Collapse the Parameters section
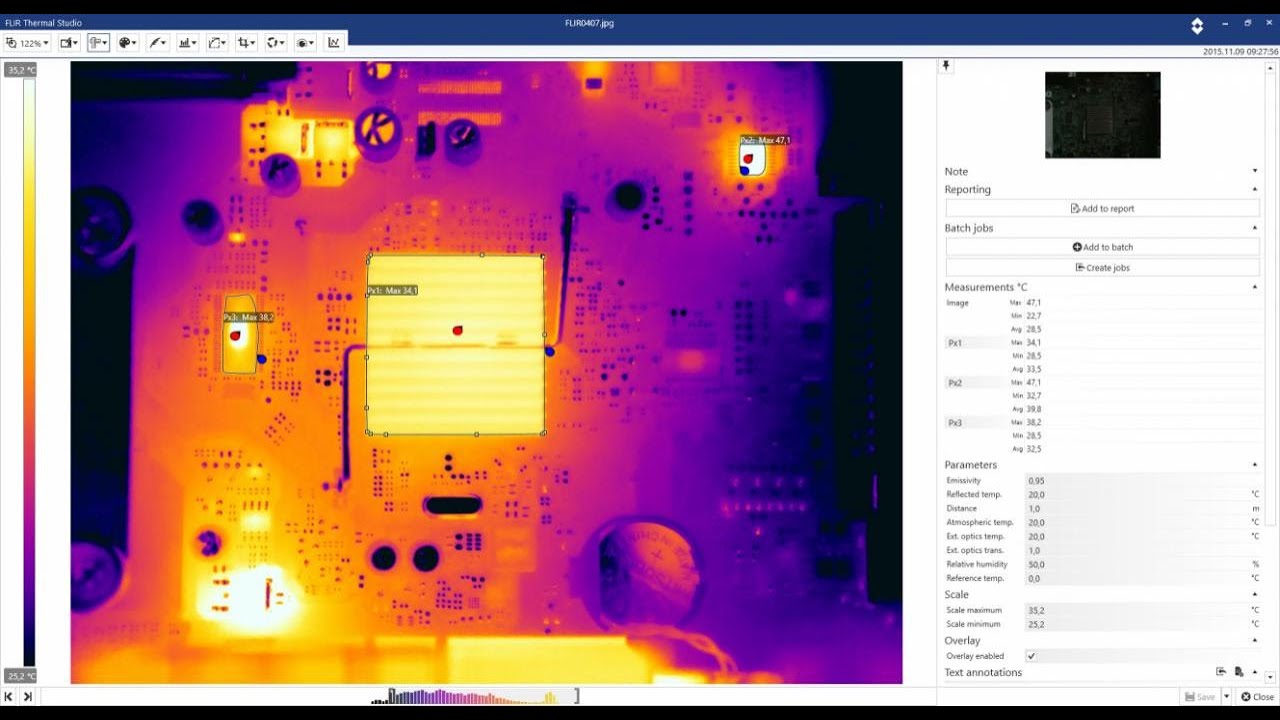 click(1255, 465)
